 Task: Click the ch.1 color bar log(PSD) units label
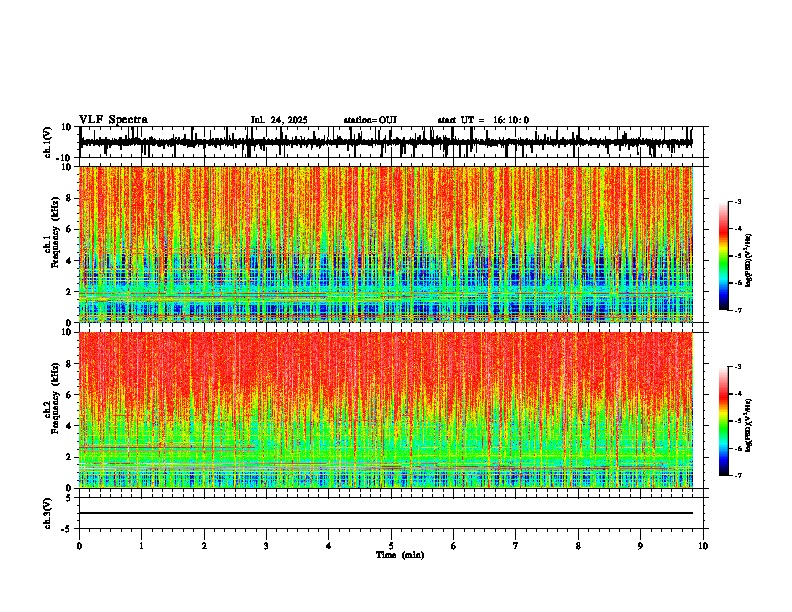(x=749, y=261)
